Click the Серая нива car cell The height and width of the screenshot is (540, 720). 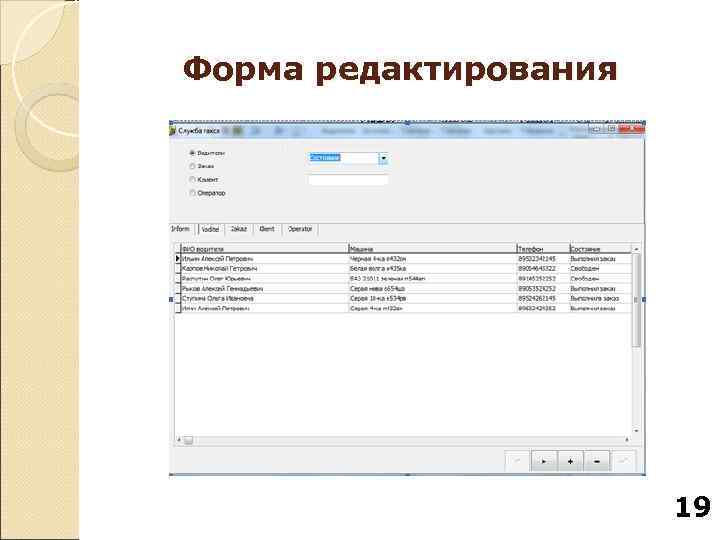tap(433, 289)
